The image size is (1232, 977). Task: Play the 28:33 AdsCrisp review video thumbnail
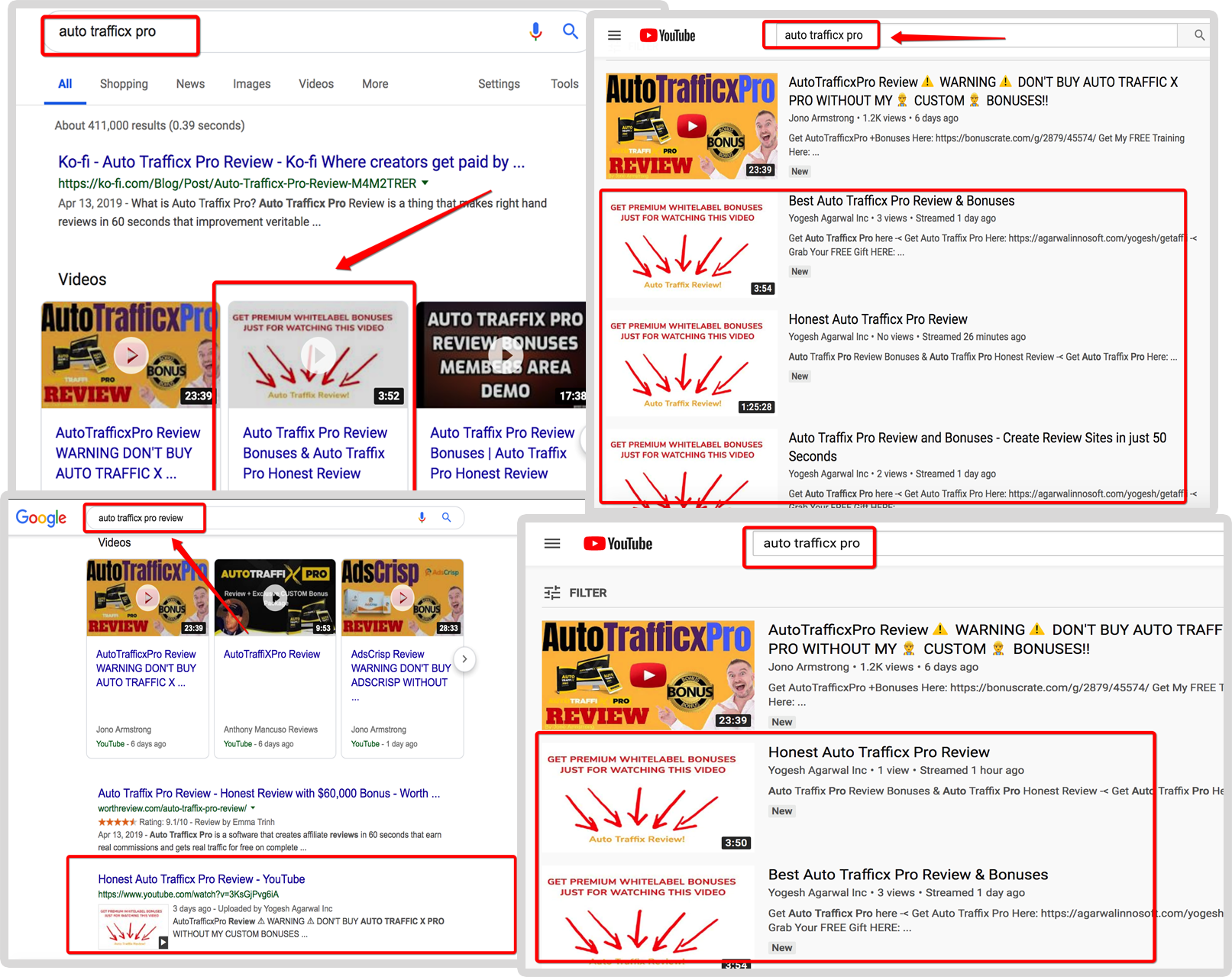point(403,597)
